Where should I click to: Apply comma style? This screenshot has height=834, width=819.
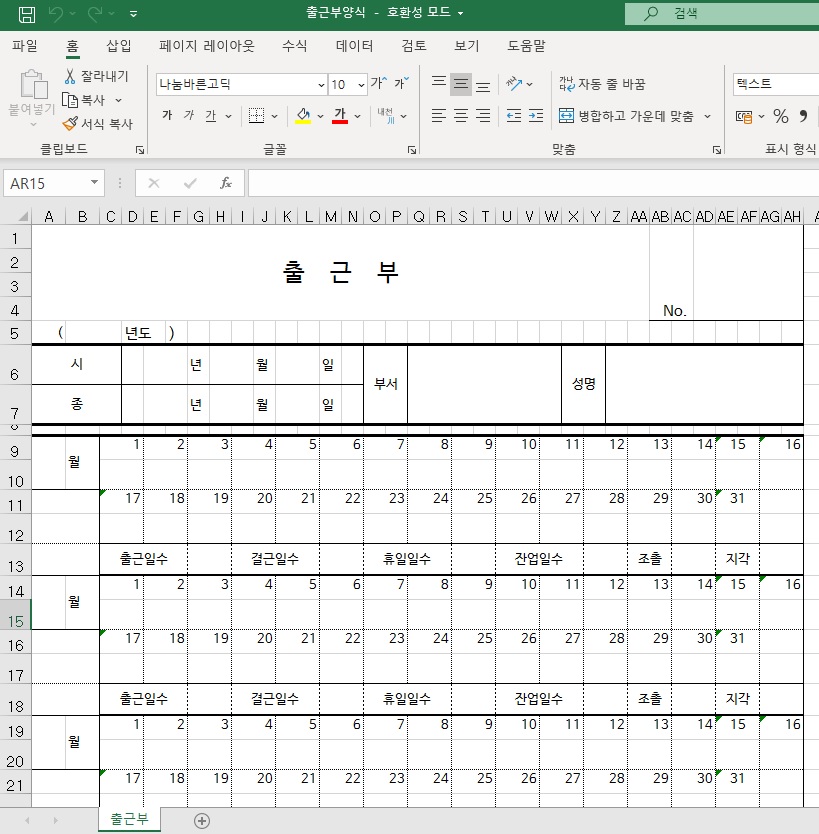(x=804, y=116)
